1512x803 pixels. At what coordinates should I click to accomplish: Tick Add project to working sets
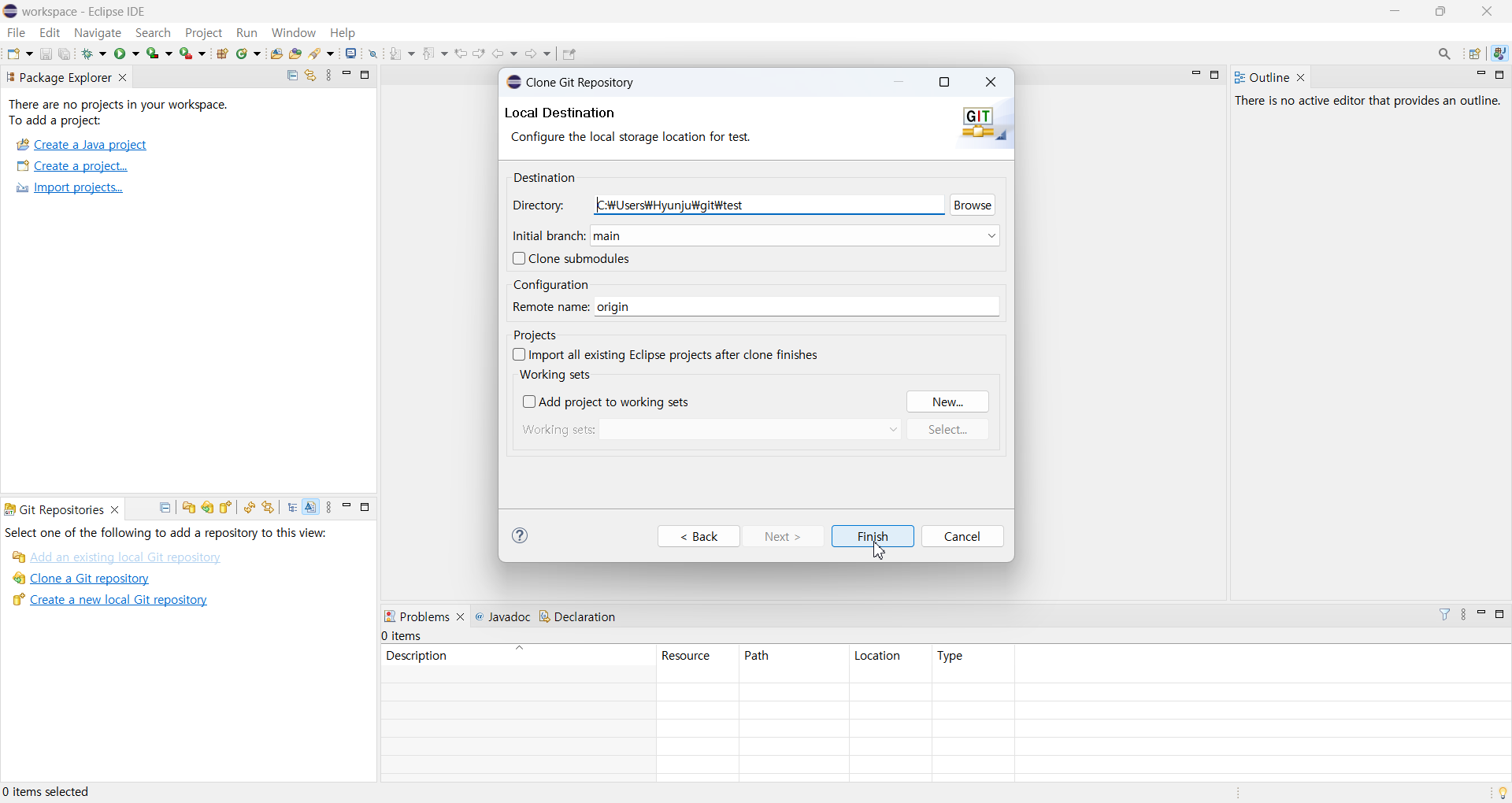529,402
